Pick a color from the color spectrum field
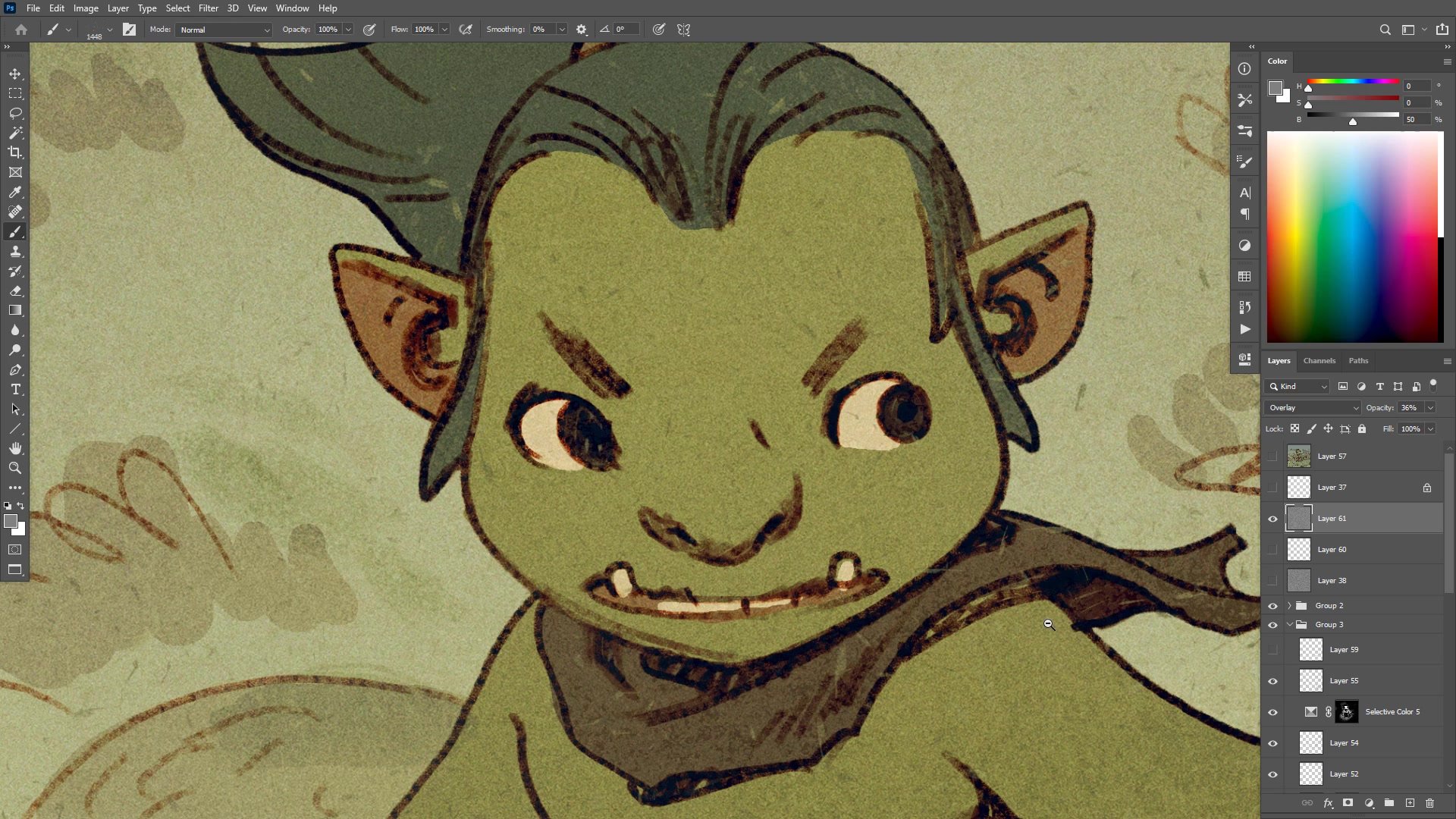1456x819 pixels. [x=1354, y=235]
